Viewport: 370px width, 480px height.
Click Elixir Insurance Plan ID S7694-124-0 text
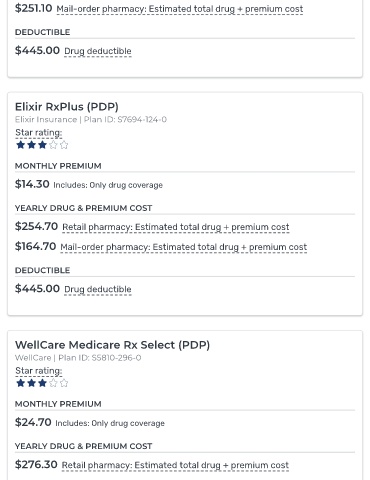[91, 119]
